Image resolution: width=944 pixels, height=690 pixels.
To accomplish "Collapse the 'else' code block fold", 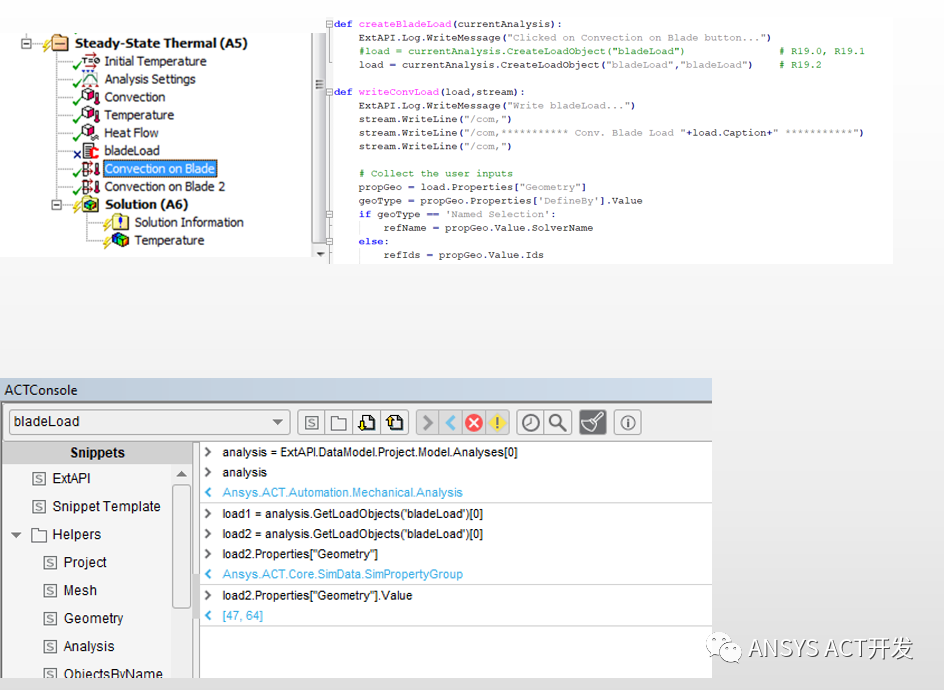I will tap(329, 241).
